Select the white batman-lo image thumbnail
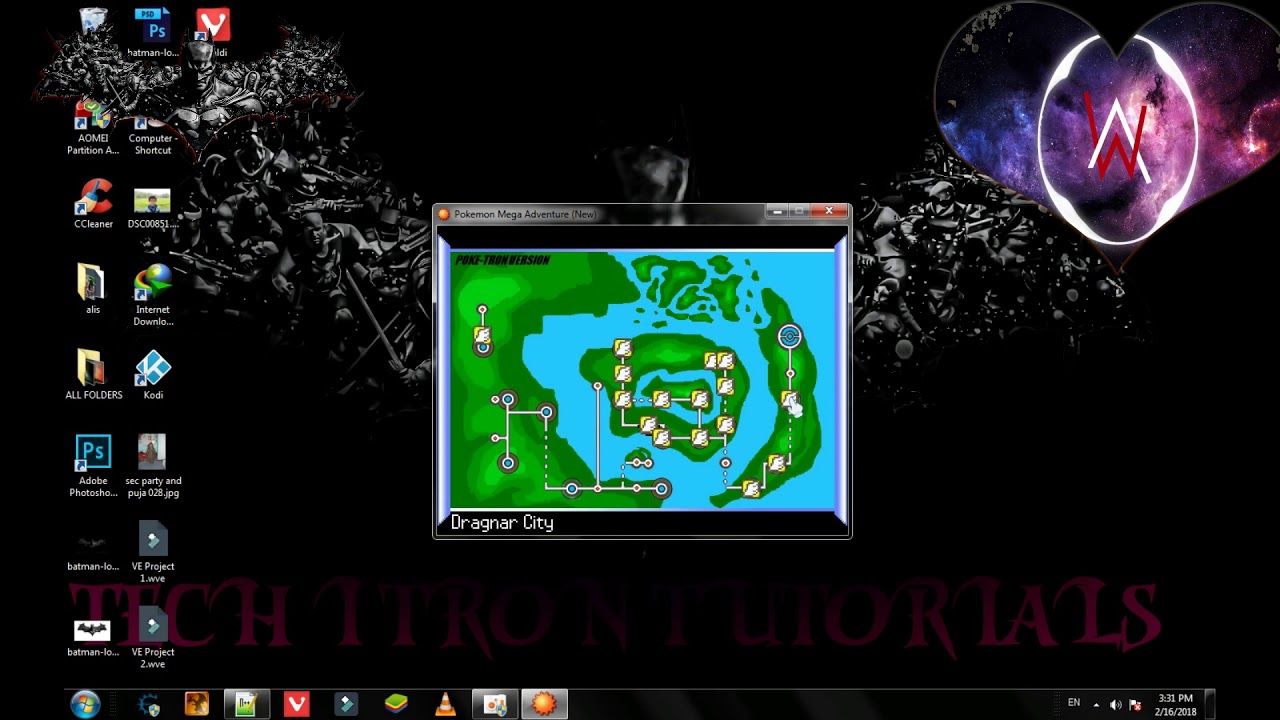The width and height of the screenshot is (1280, 720). click(x=92, y=638)
